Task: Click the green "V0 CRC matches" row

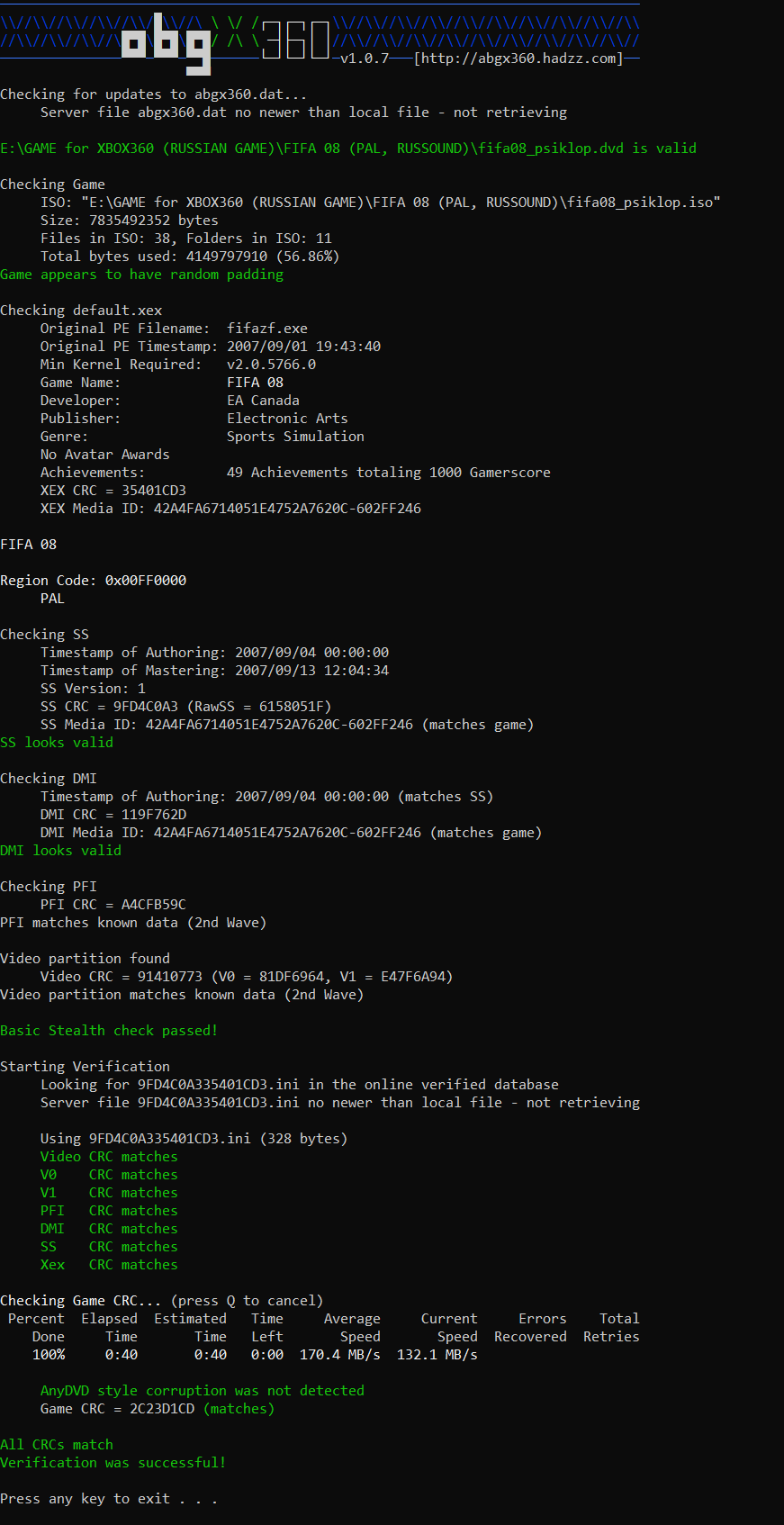Action: click(x=109, y=1175)
